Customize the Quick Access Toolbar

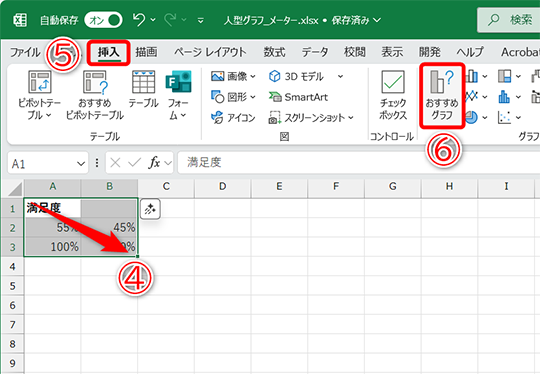click(200, 21)
